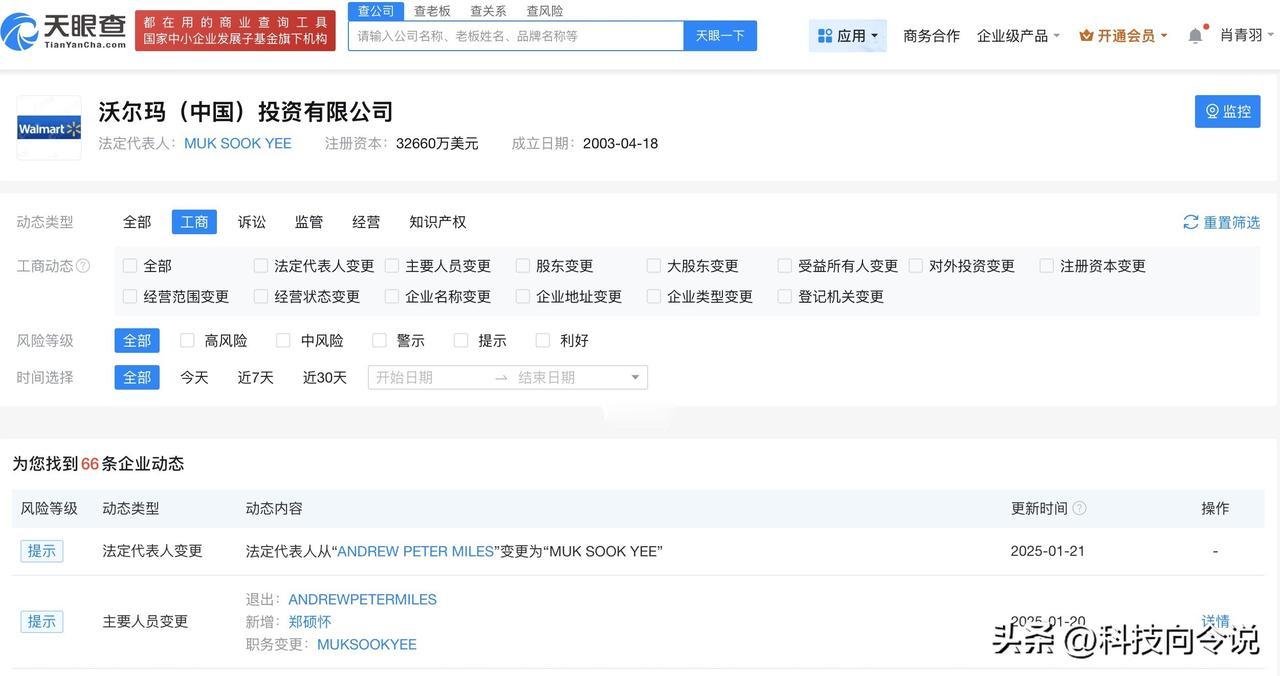The width and height of the screenshot is (1280, 676).
Task: Open the notification bell icon
Action: pyautogui.click(x=1195, y=36)
